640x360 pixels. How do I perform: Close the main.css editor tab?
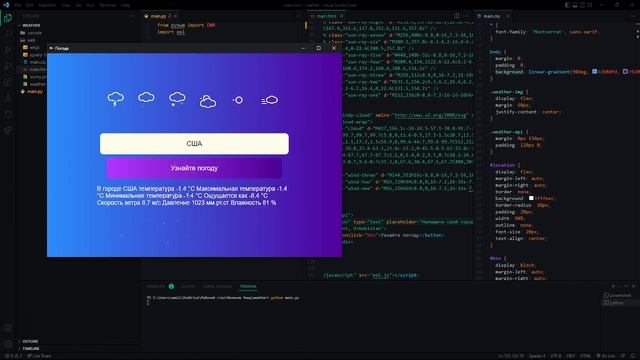pos(508,16)
